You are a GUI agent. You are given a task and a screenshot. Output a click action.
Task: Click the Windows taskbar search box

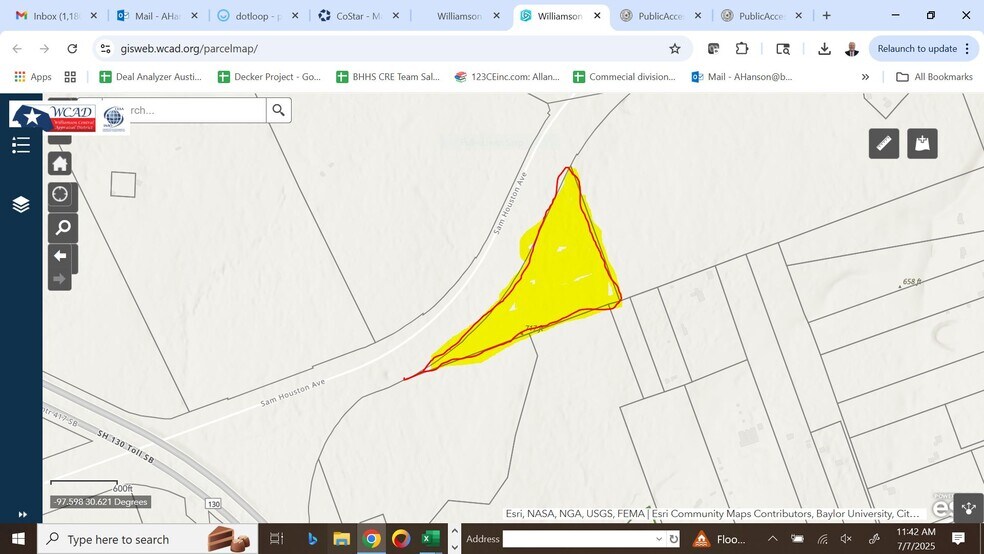pos(147,539)
